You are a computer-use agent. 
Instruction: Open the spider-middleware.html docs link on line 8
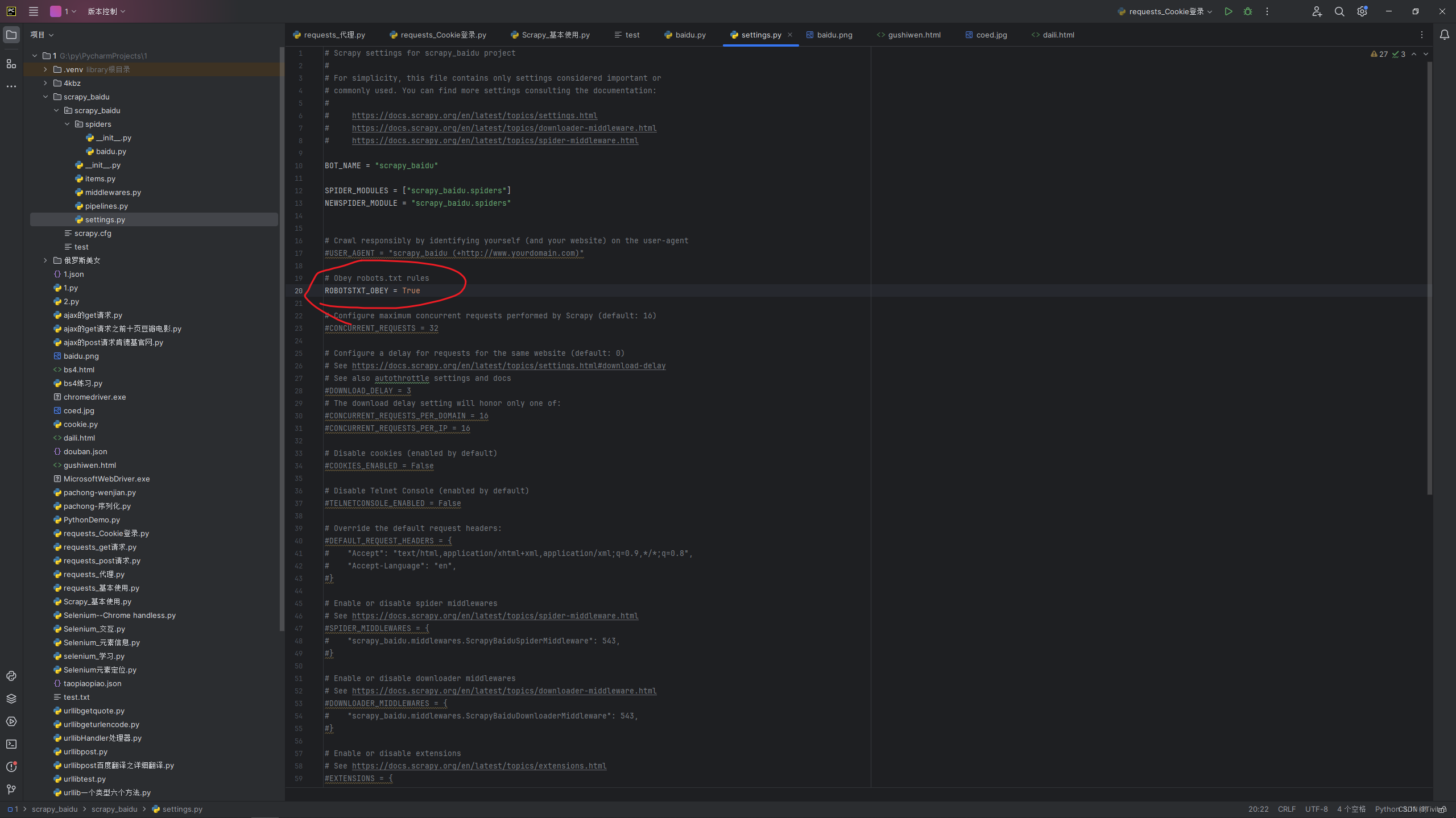[x=495, y=140]
